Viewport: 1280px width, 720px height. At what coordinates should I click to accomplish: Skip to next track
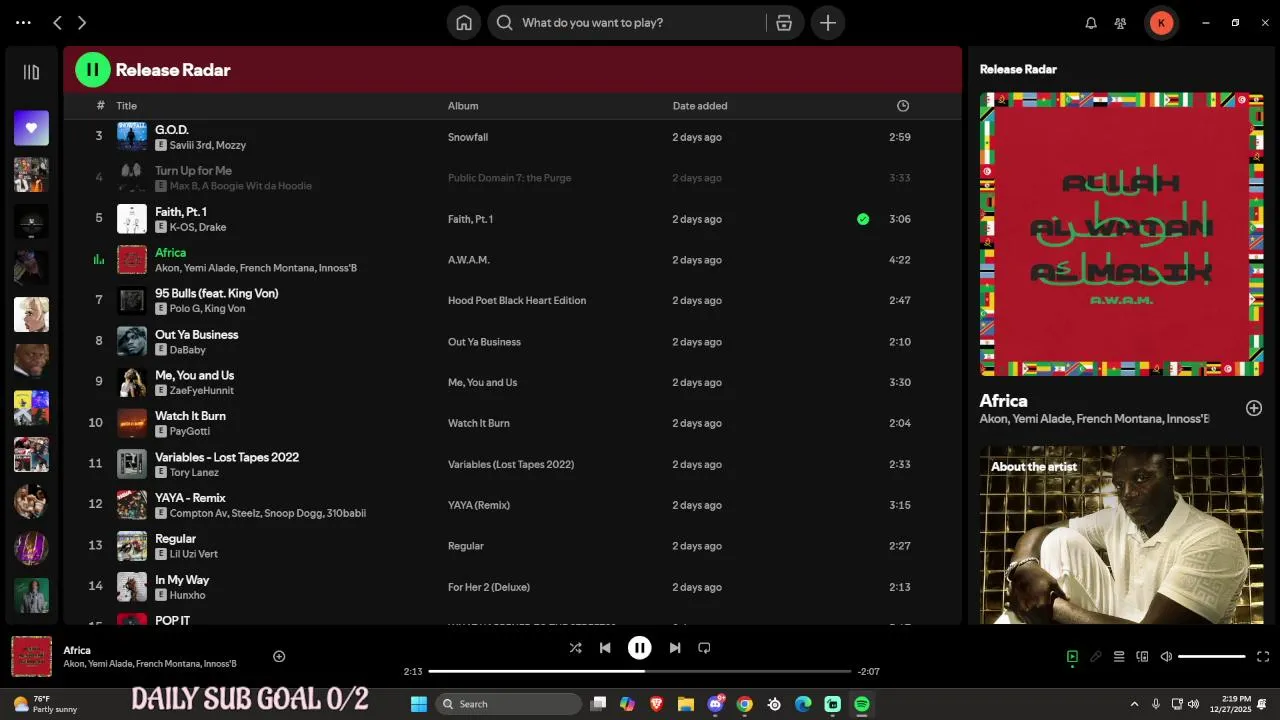coord(675,648)
